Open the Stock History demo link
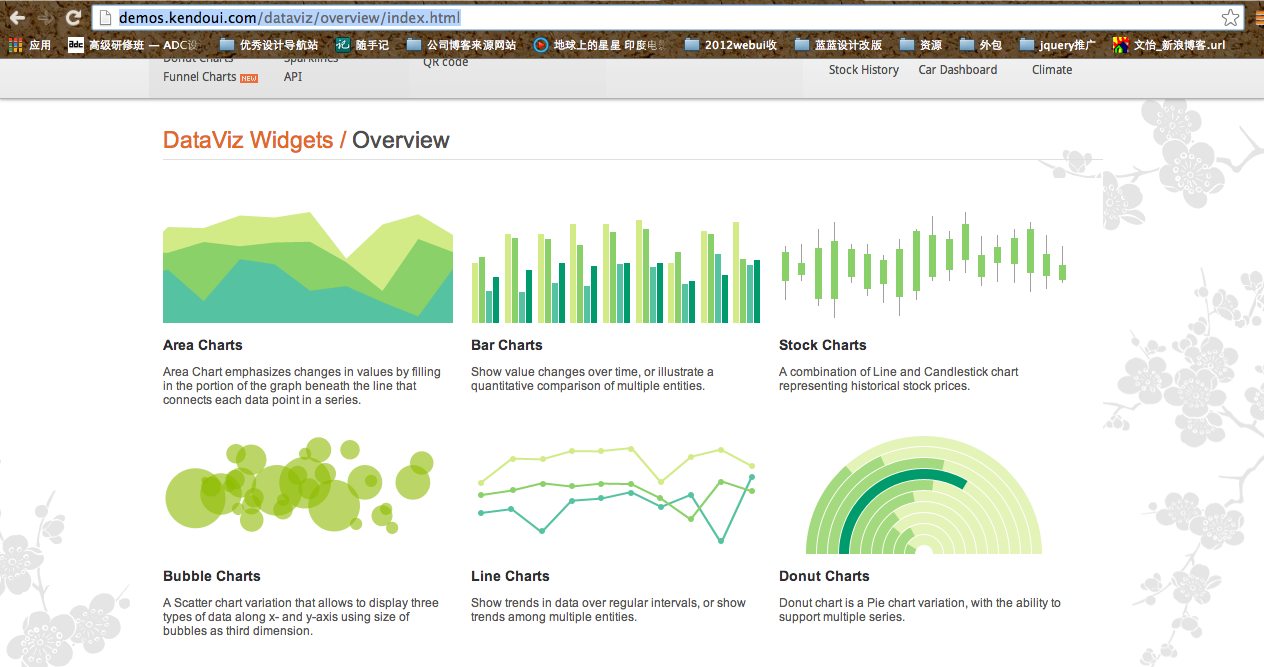1264x667 pixels. tap(863, 70)
